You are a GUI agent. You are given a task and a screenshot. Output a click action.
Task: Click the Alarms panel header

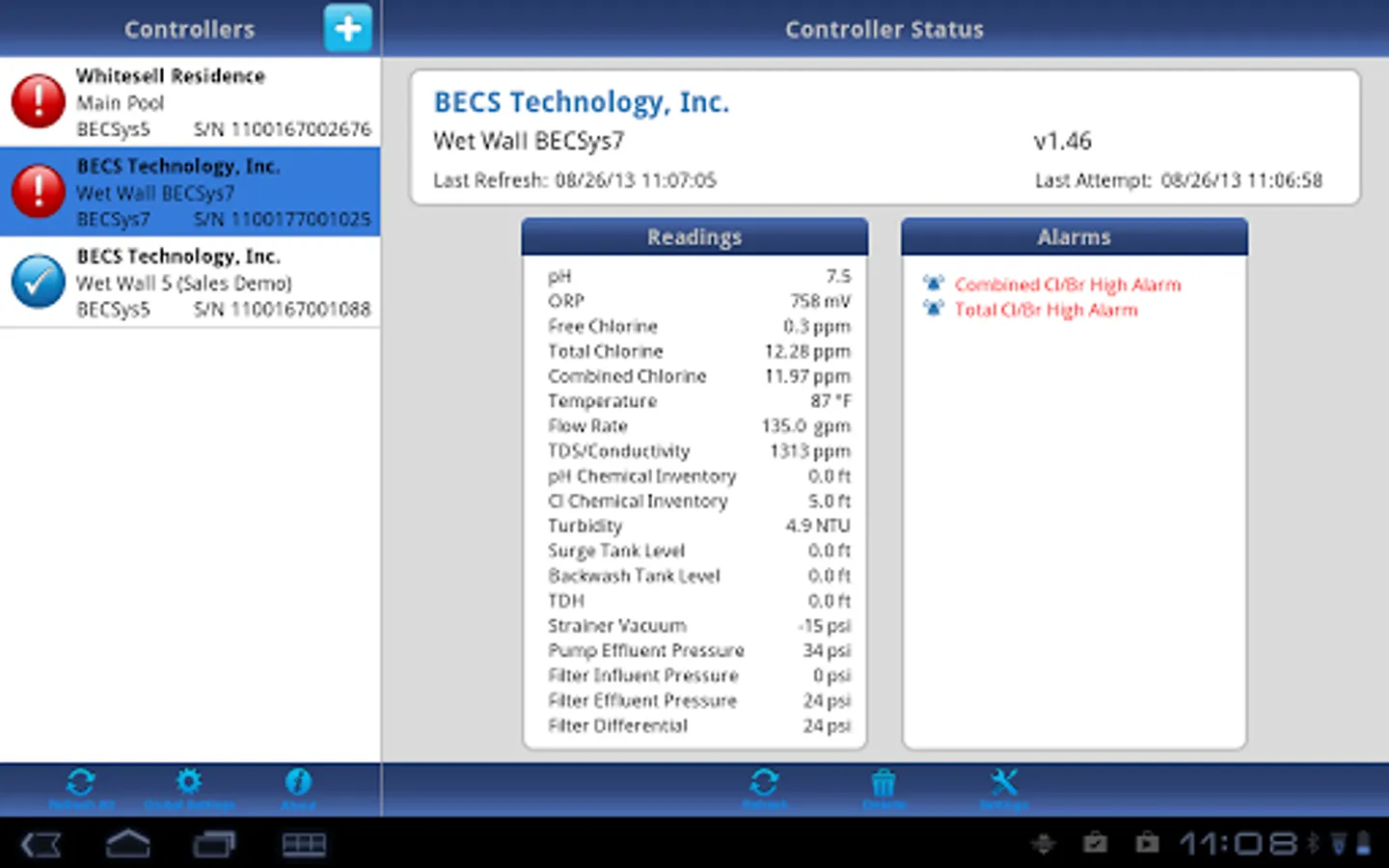tap(1074, 237)
